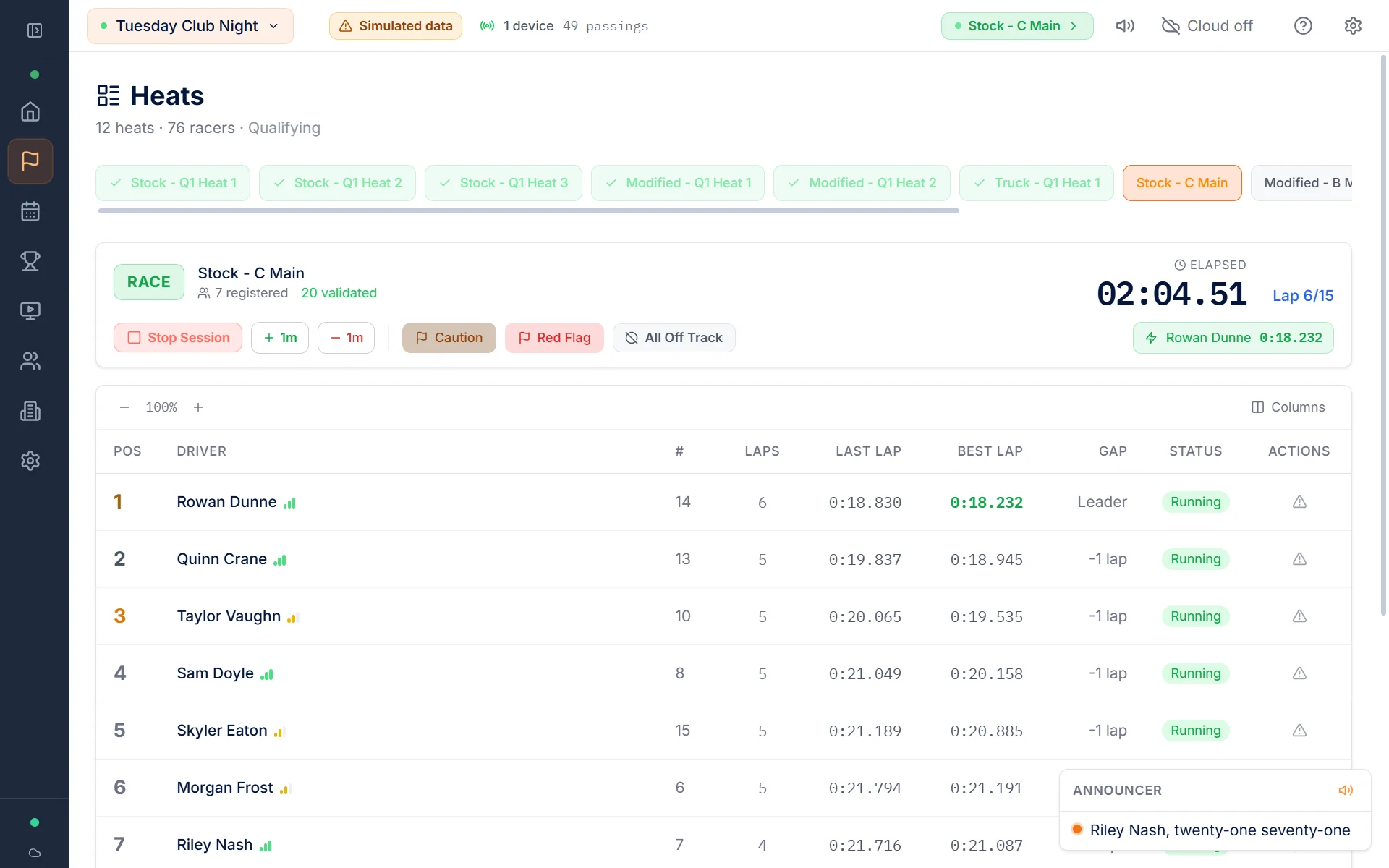The width and height of the screenshot is (1389, 868).
Task: Click the Stop Session button
Action: (178, 338)
